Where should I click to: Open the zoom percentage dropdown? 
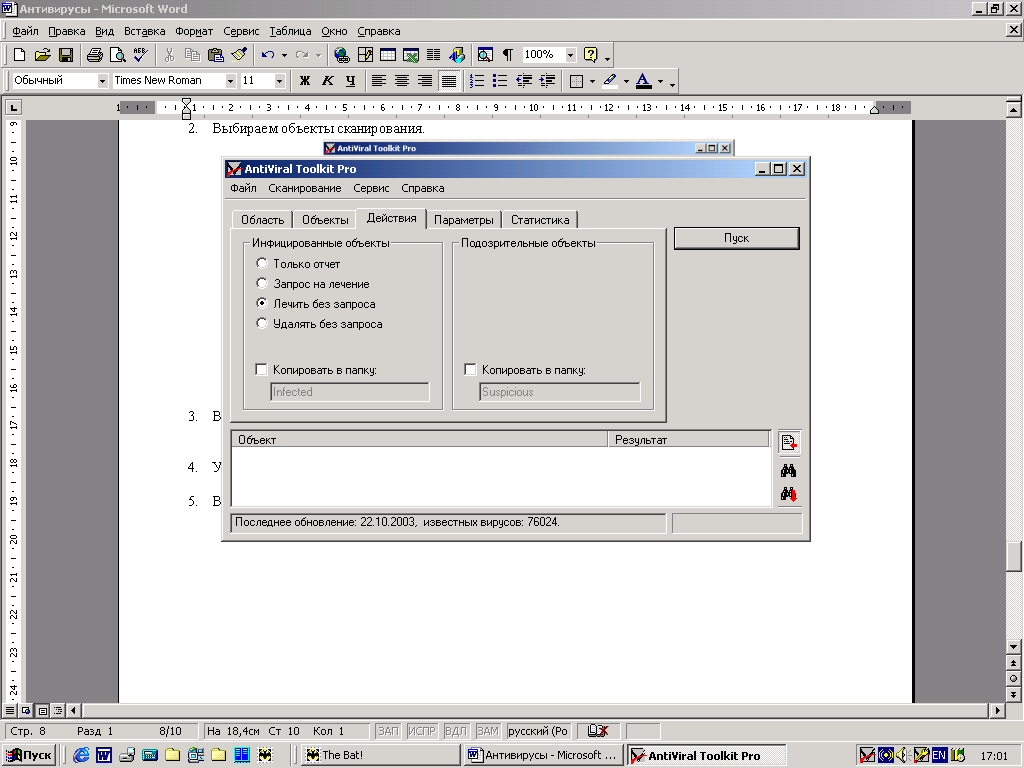coord(570,55)
